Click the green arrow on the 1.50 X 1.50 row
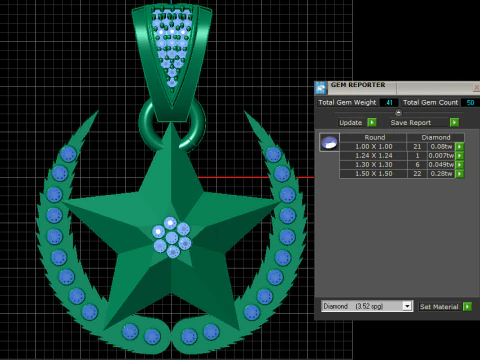Viewport: 480px width, 360px height. tap(460, 173)
